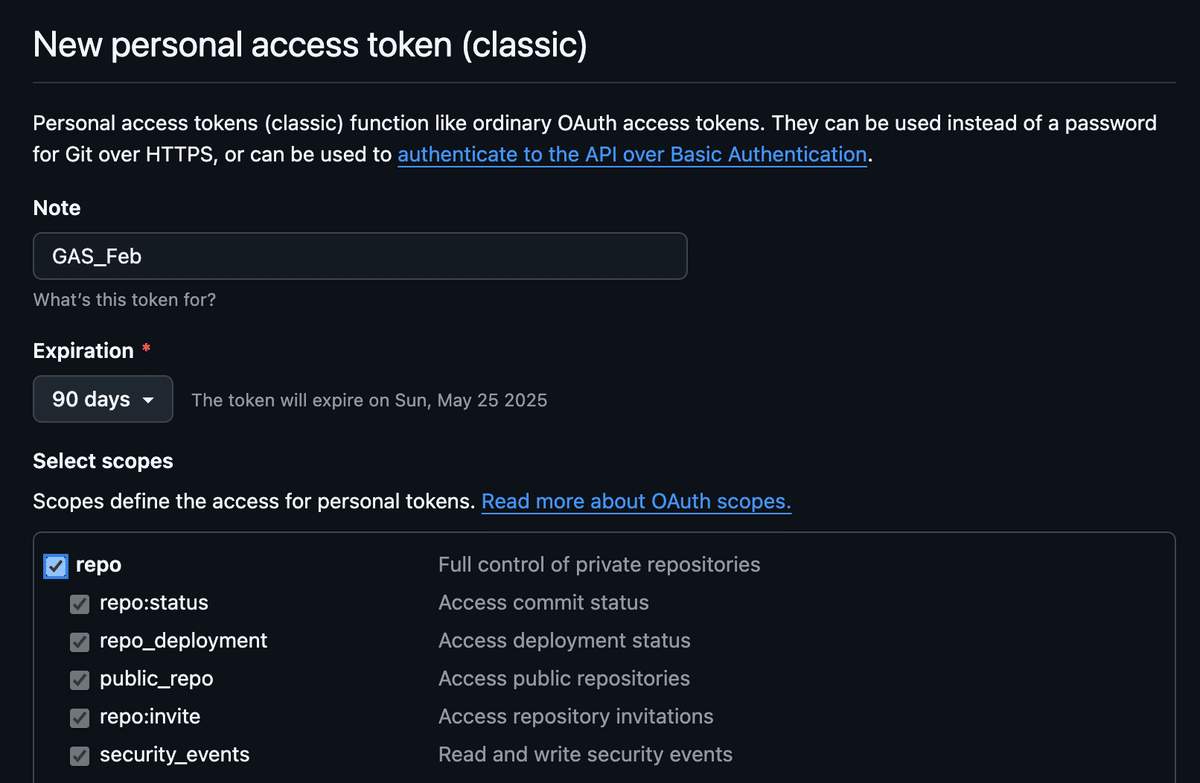
Task: Toggle the repo:invite checkbox
Action: point(80,718)
